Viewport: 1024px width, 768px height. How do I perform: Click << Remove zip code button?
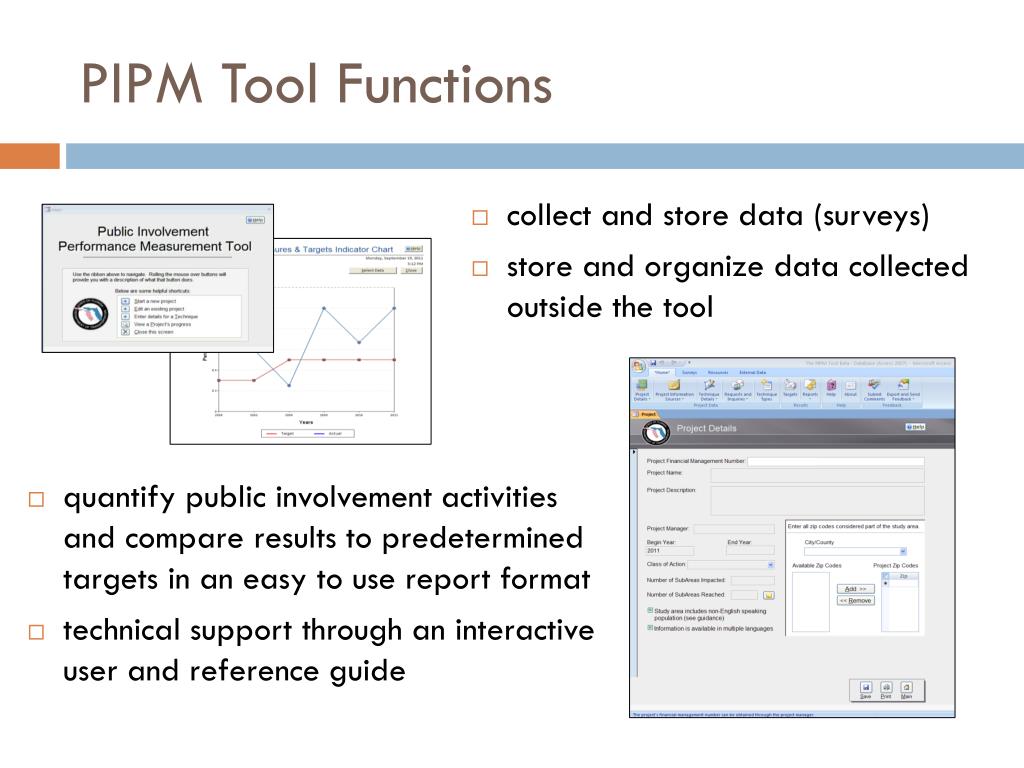(x=856, y=600)
